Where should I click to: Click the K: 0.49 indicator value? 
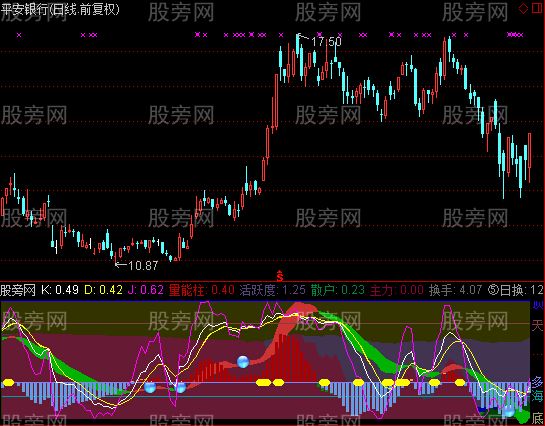coord(60,290)
